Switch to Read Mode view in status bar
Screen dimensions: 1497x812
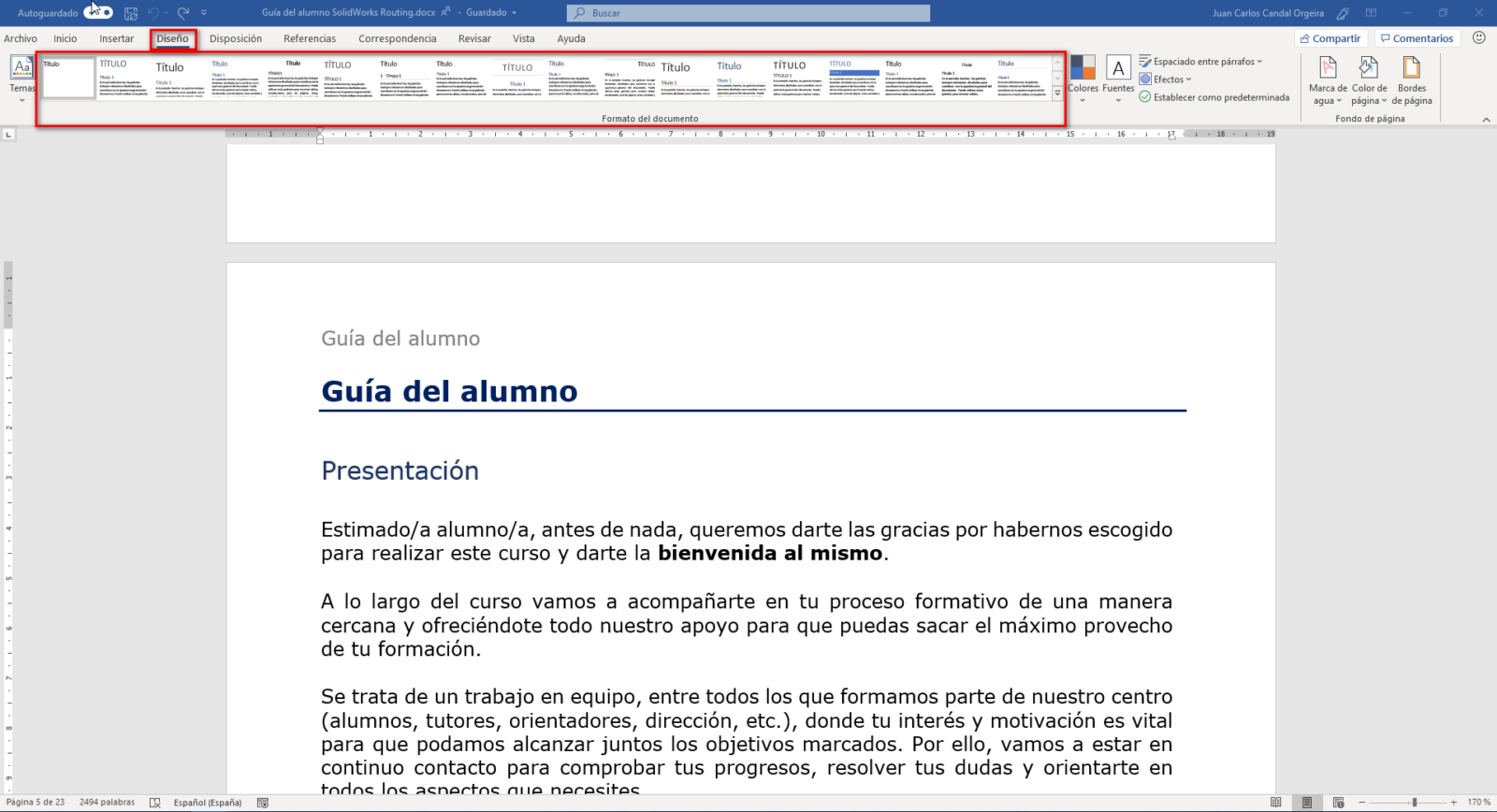[1275, 803]
